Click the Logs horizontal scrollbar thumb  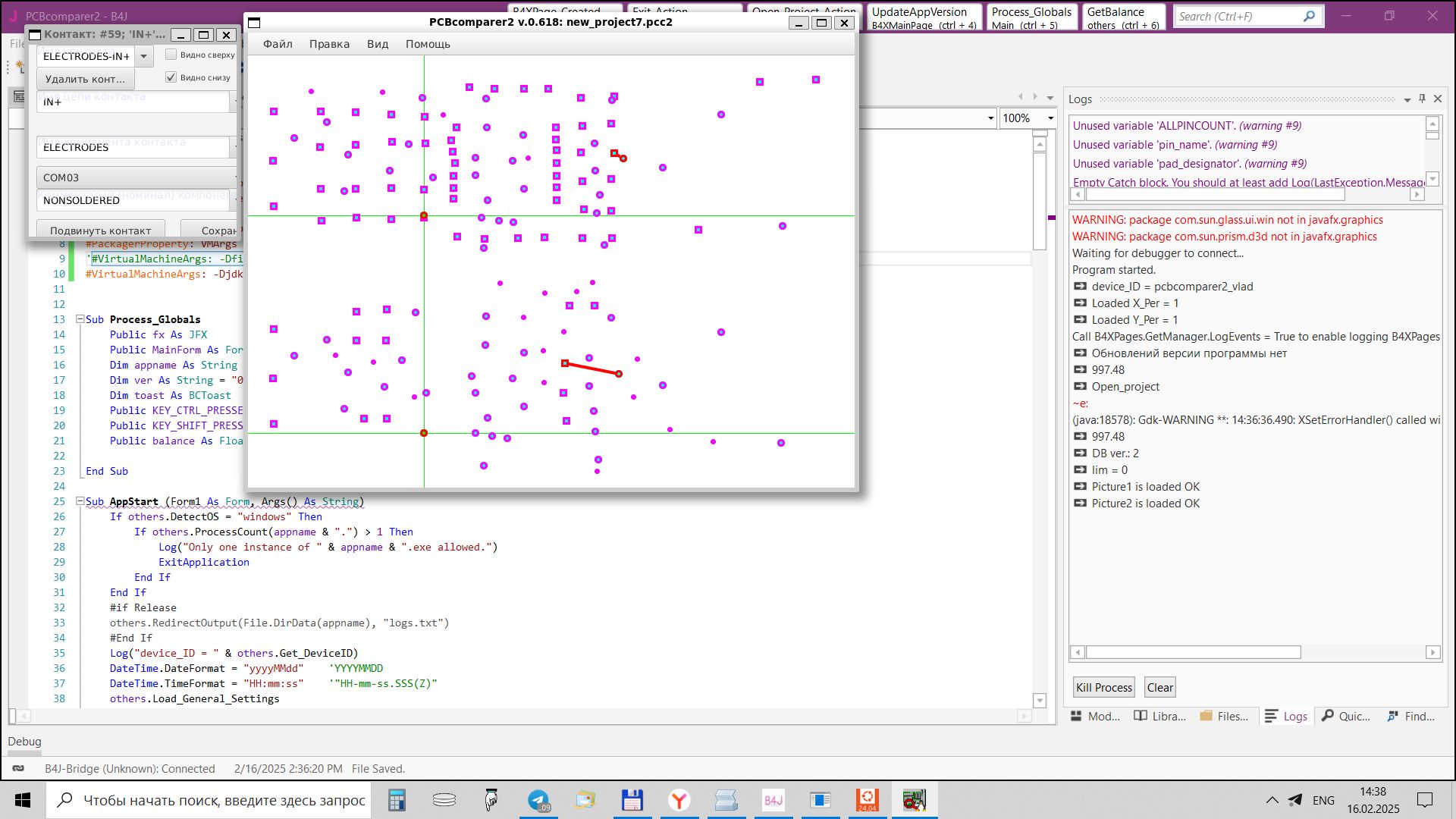pyautogui.click(x=1193, y=652)
